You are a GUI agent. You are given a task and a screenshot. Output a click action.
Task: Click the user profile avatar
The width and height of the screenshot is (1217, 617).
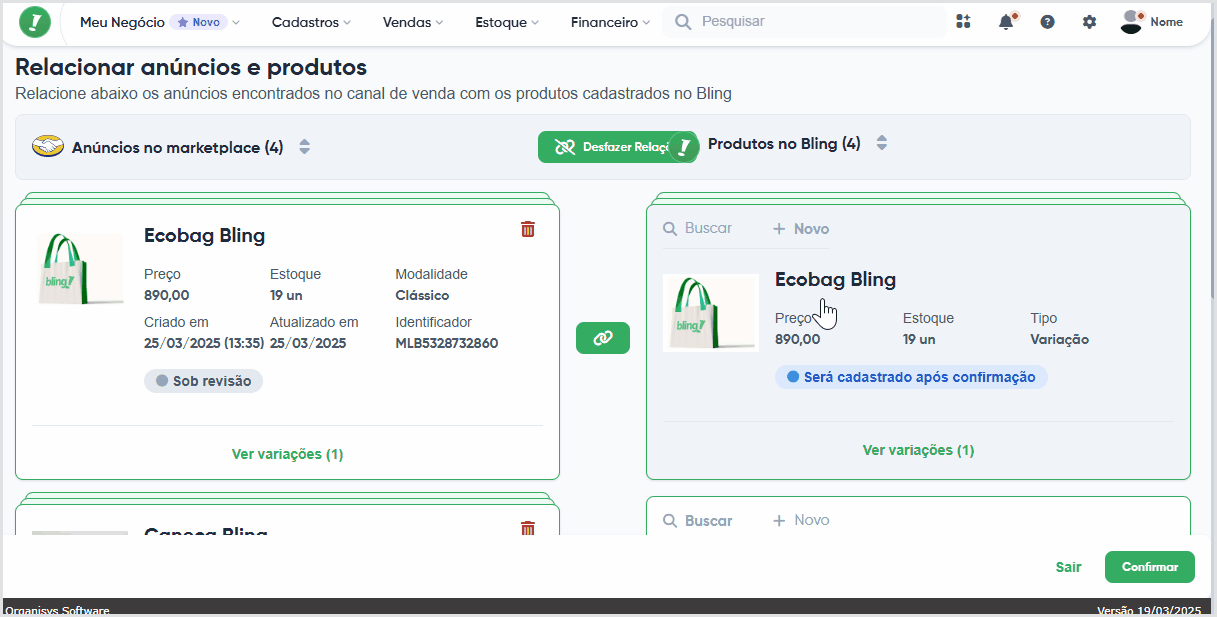(1132, 22)
